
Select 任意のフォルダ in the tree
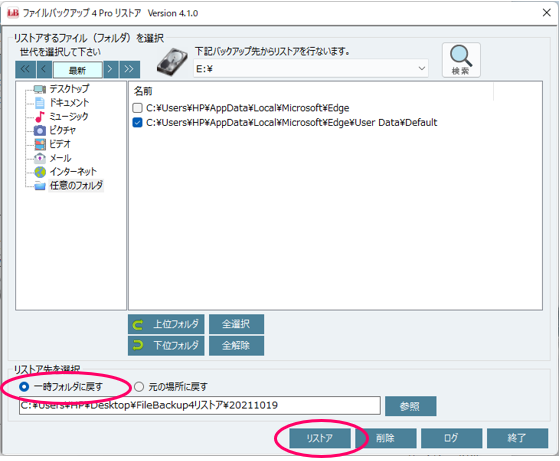click(76, 185)
